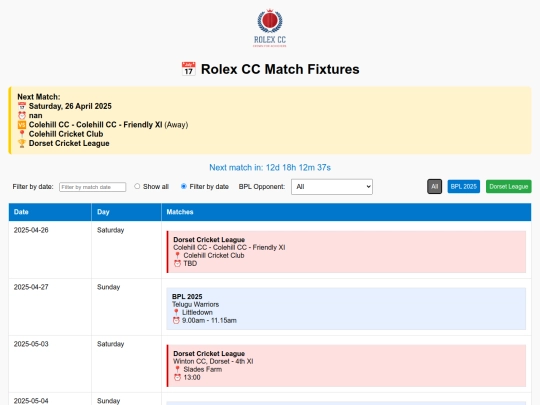
Task: Click the alarm clock icon beside nan
Action: 22,115
